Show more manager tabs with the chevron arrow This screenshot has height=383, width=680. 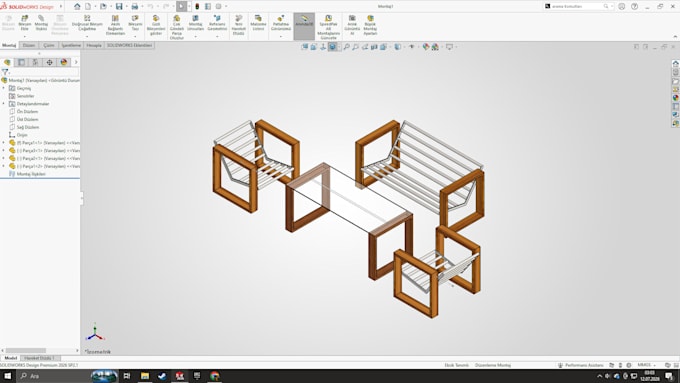click(76, 62)
